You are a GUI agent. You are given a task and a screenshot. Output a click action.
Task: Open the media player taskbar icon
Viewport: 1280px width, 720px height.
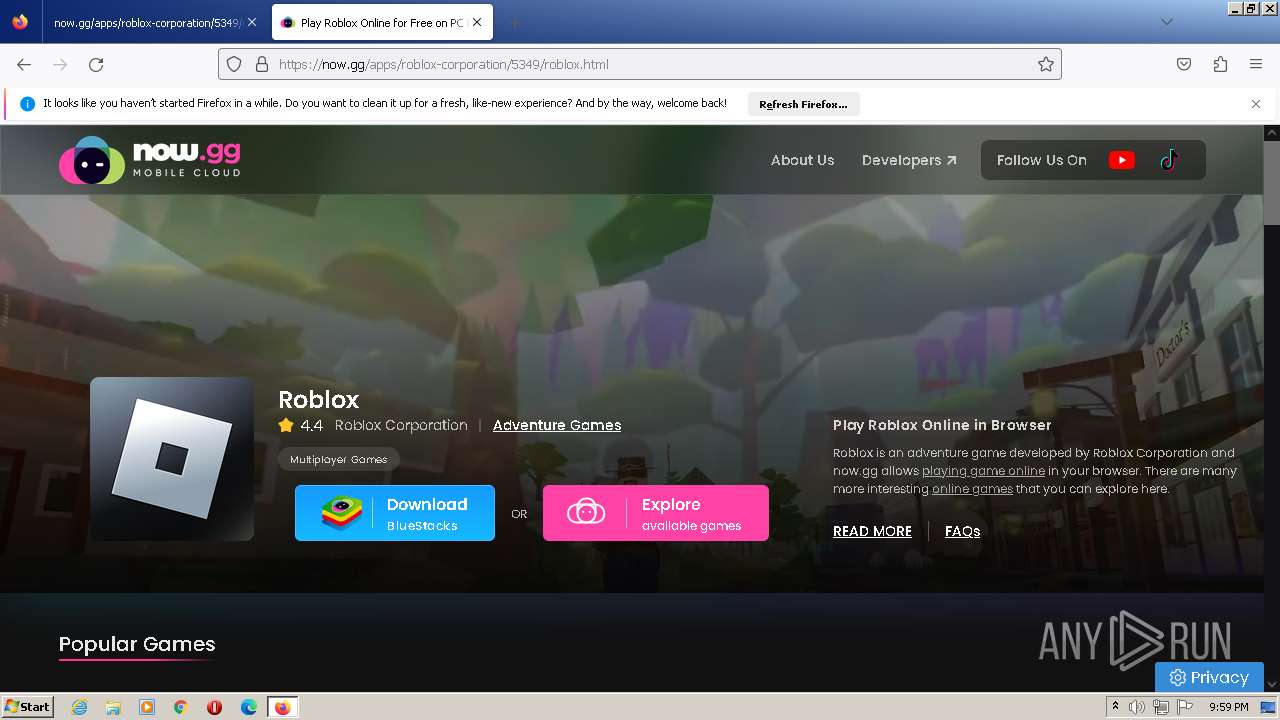147,707
